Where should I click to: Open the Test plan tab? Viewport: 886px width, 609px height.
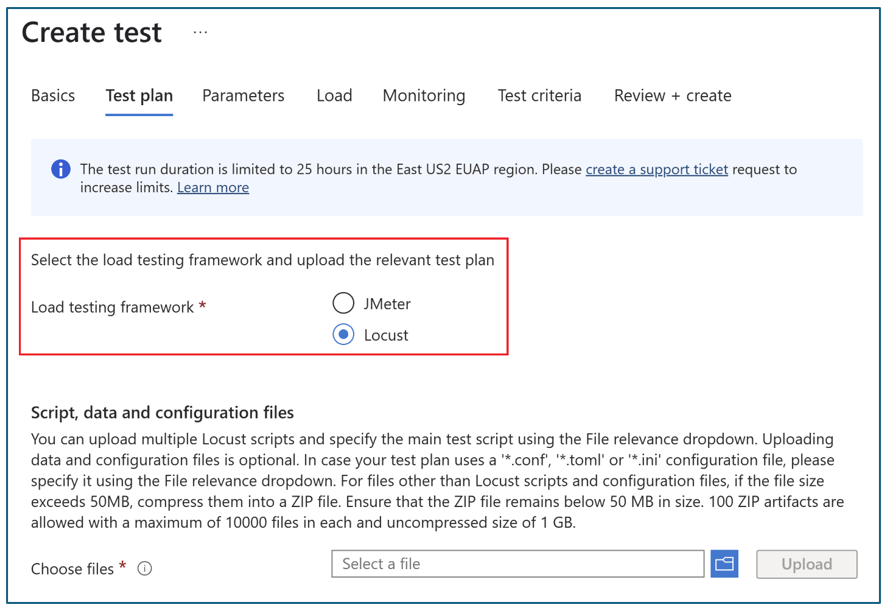click(139, 95)
